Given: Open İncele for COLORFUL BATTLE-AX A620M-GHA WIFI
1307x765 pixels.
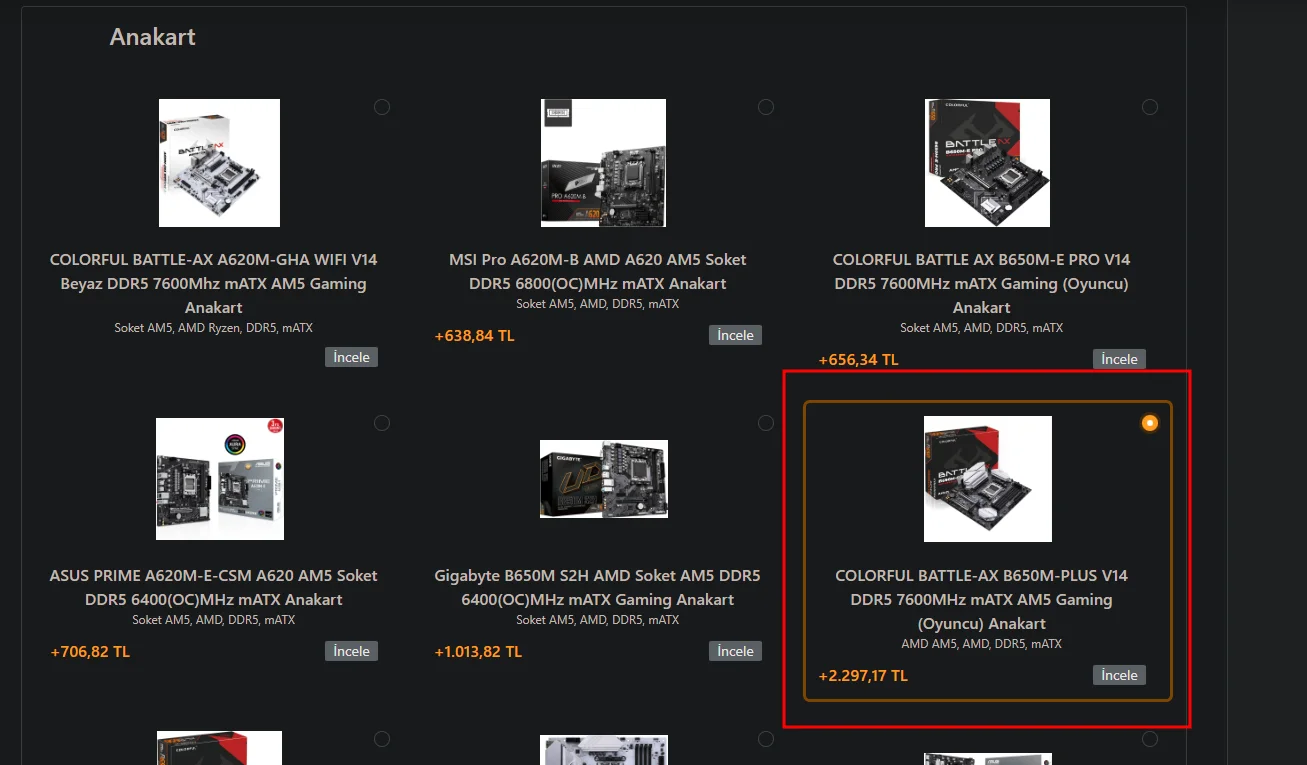Looking at the screenshot, I should click(351, 357).
